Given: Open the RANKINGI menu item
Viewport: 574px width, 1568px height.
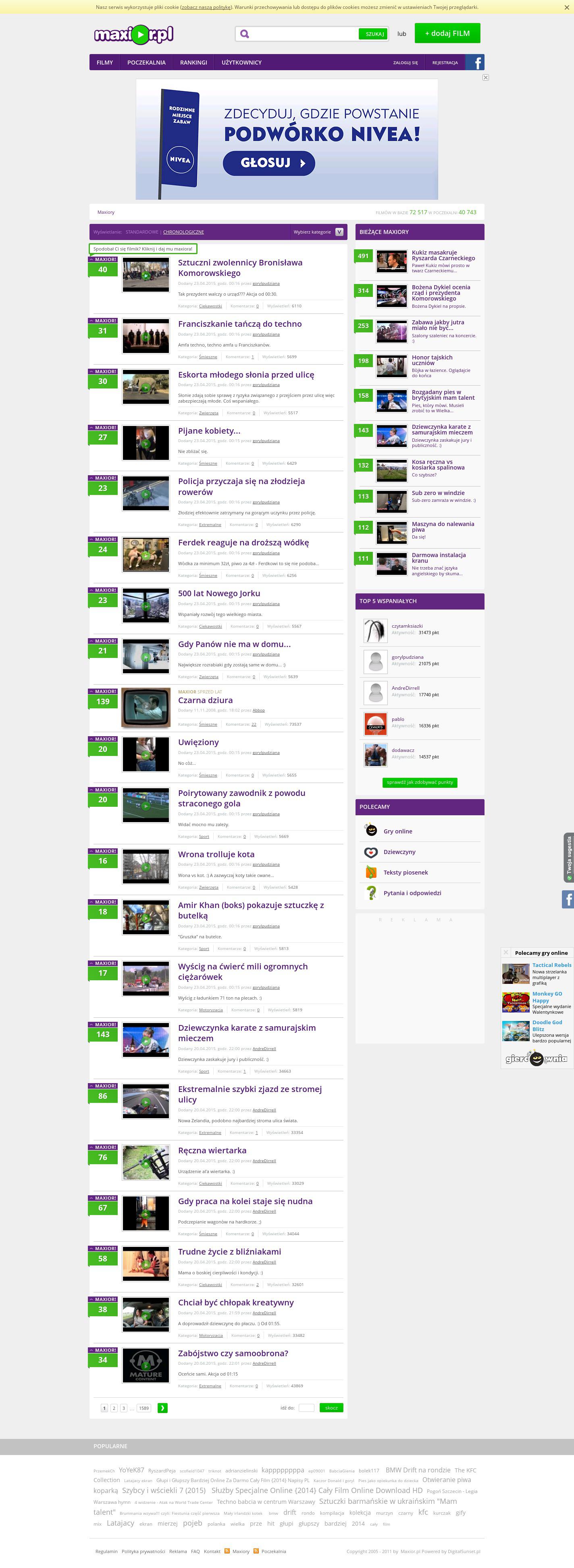Looking at the screenshot, I should coord(193,63).
